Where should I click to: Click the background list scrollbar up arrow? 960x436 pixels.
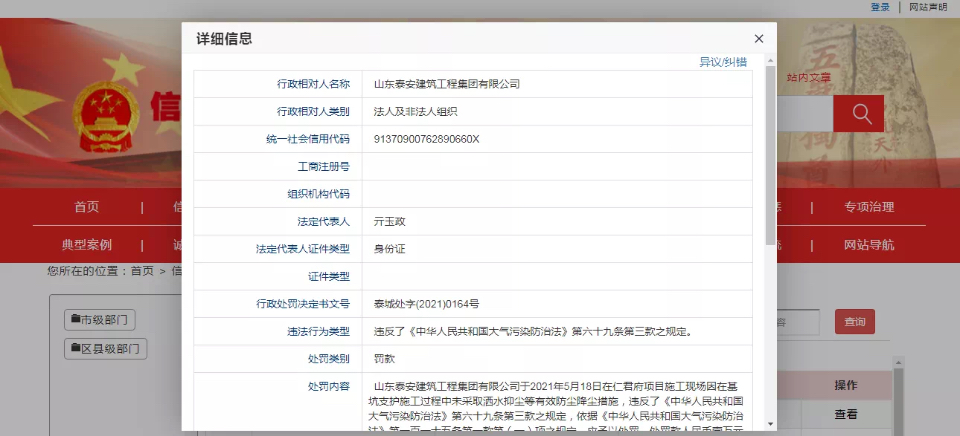click(x=899, y=364)
